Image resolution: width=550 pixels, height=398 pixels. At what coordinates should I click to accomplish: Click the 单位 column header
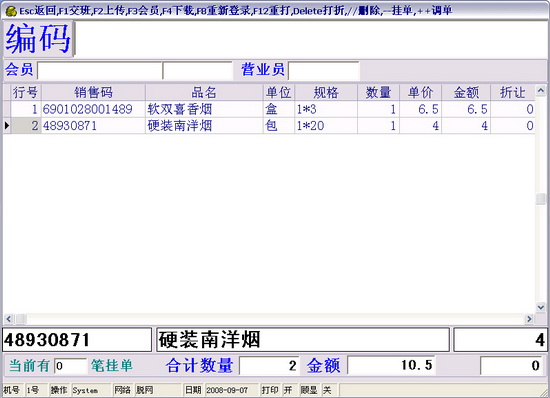coord(279,92)
